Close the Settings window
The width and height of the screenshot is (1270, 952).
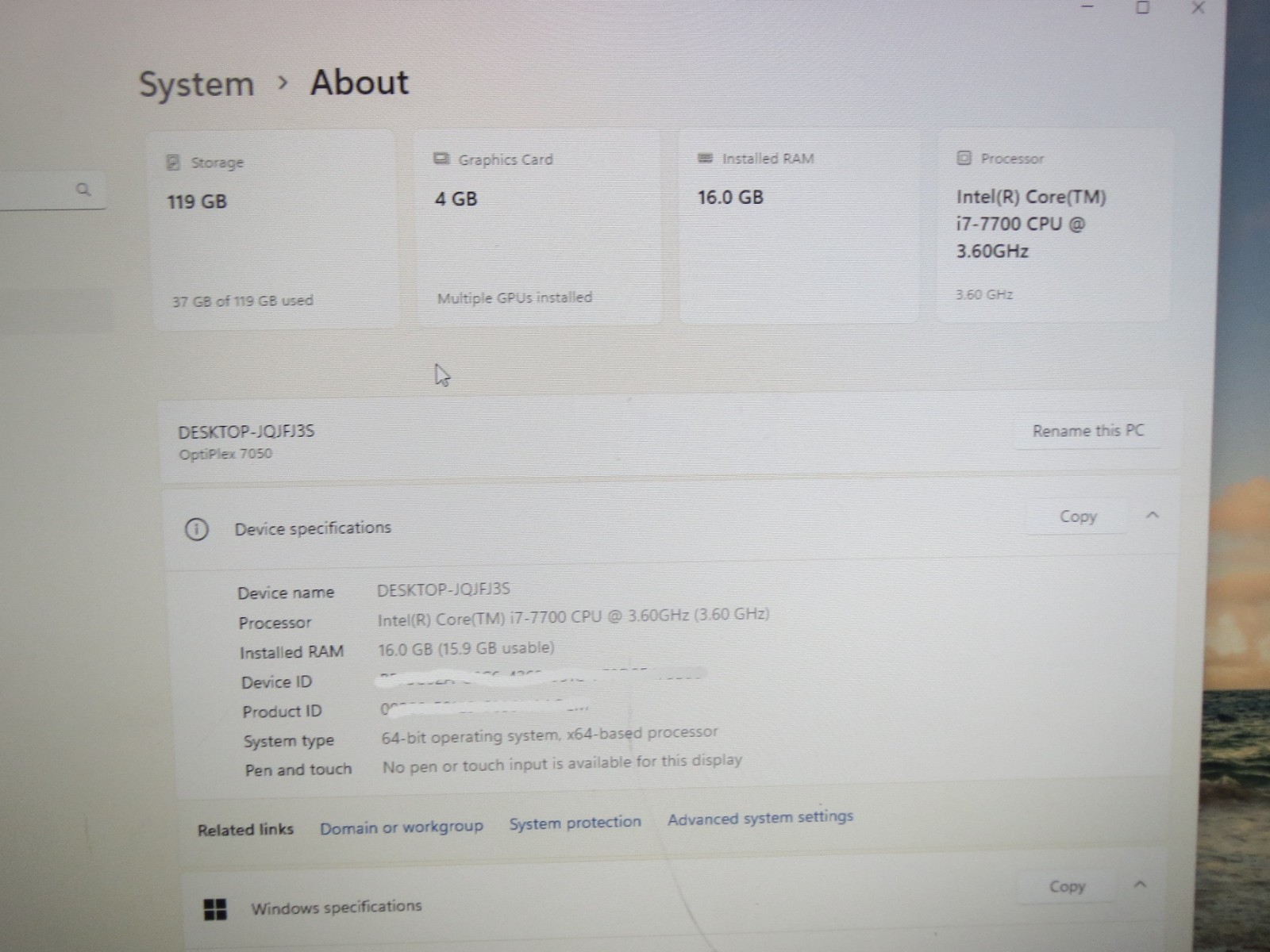tap(1199, 8)
